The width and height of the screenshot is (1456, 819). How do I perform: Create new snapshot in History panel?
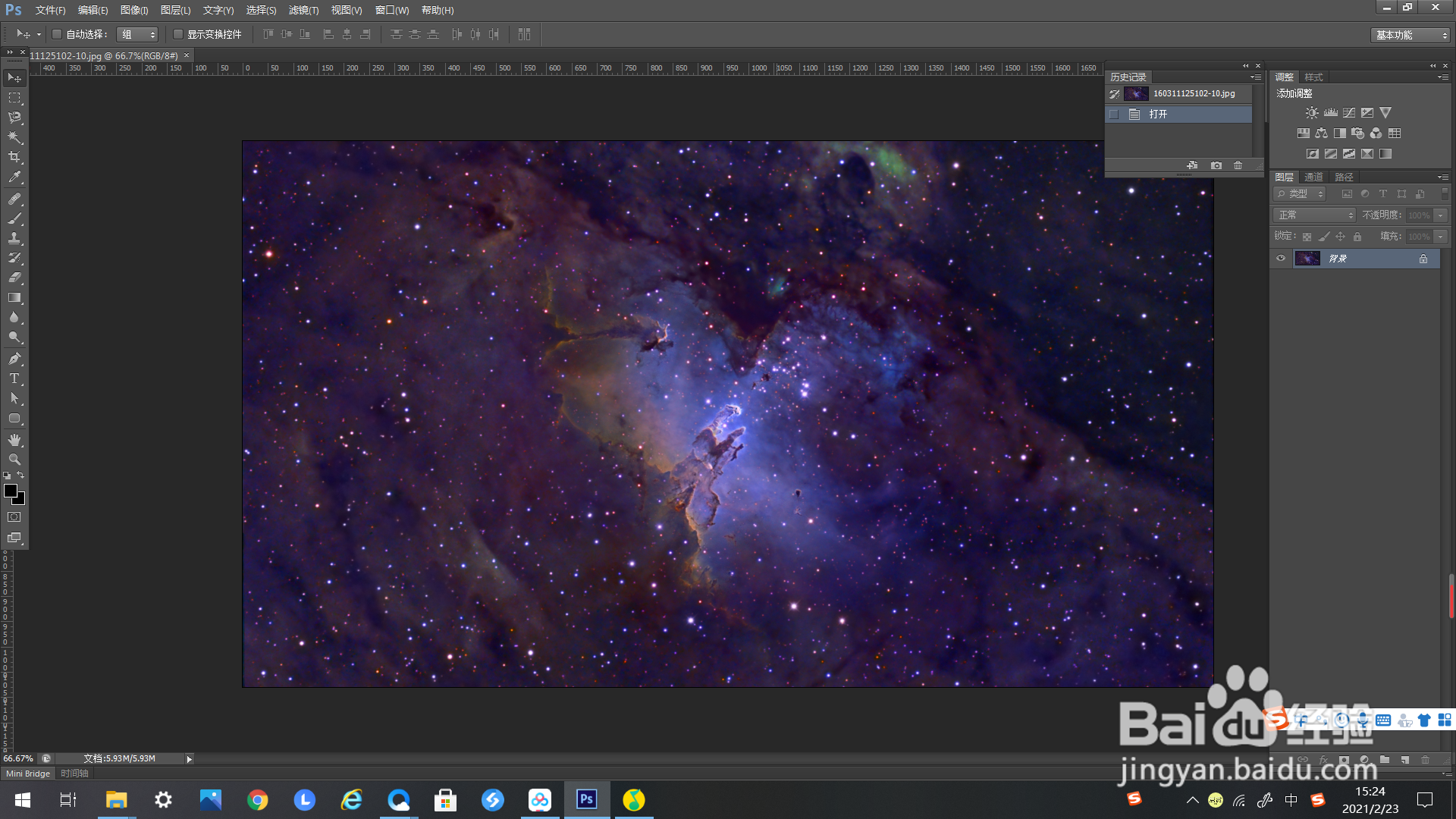tap(1216, 165)
